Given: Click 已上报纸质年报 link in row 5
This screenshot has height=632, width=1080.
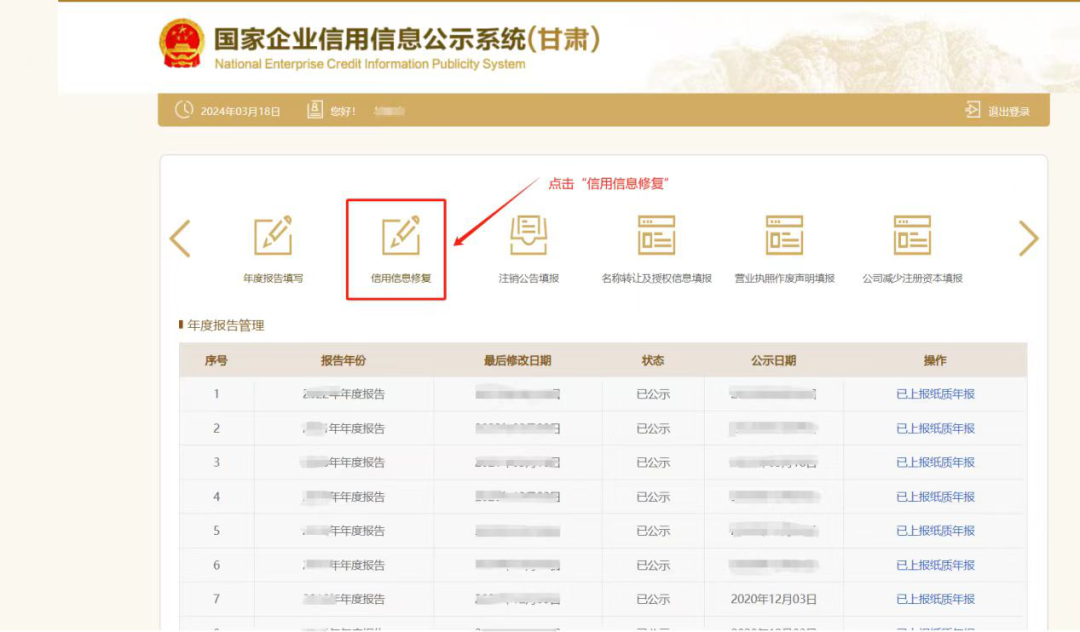Looking at the screenshot, I should click(x=935, y=531).
